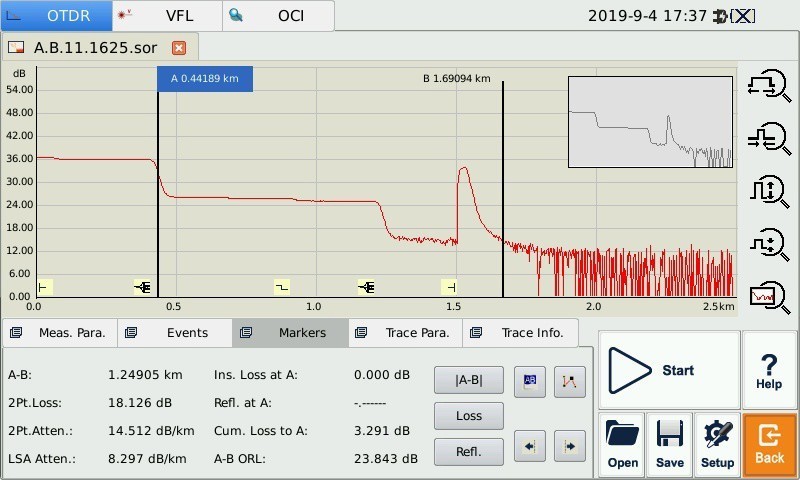
Task: Click the vertical zoom-out magnifier icon
Action: [x=768, y=242]
